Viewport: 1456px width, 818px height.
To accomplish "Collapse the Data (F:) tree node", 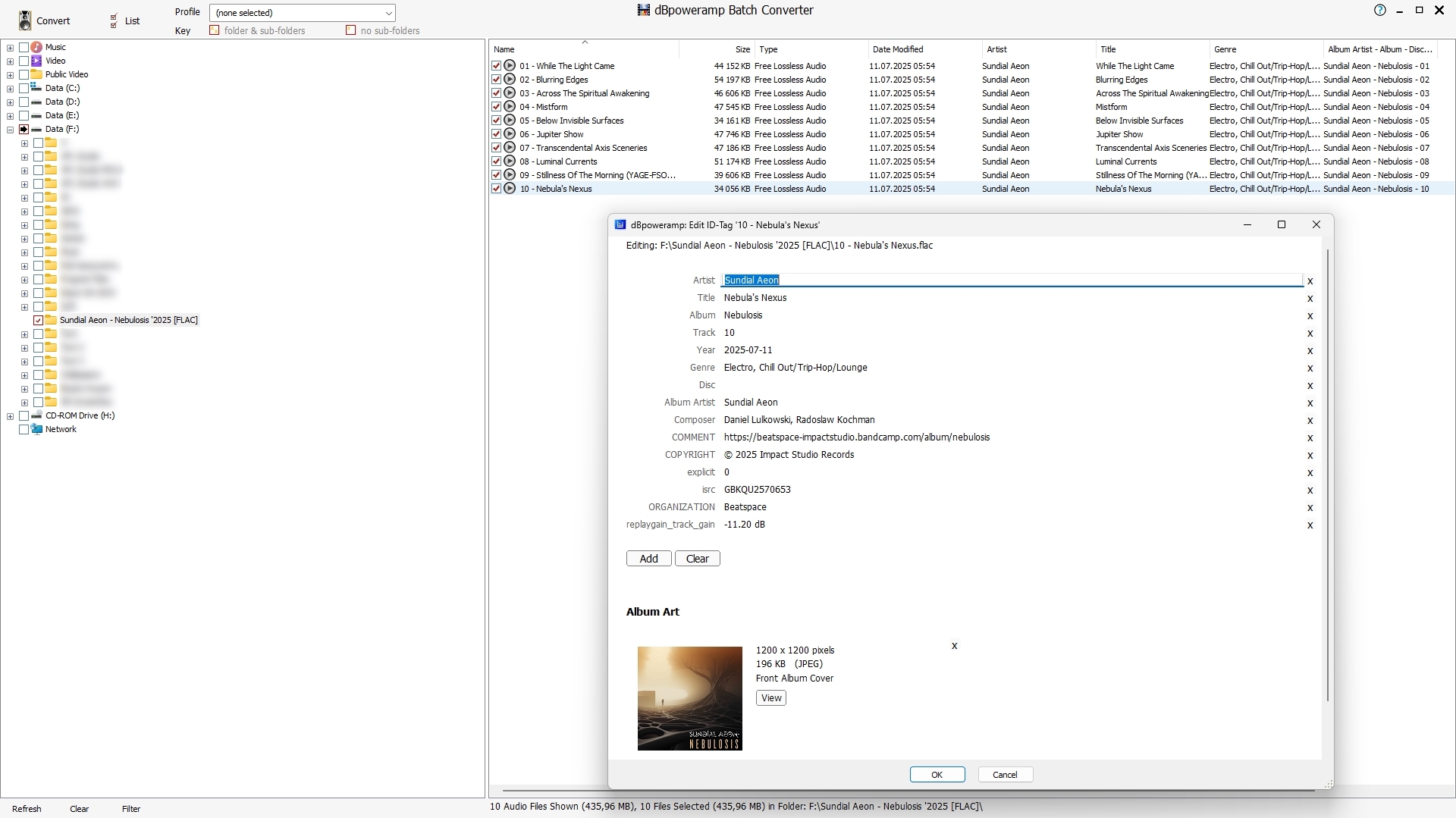I will 10,130.
